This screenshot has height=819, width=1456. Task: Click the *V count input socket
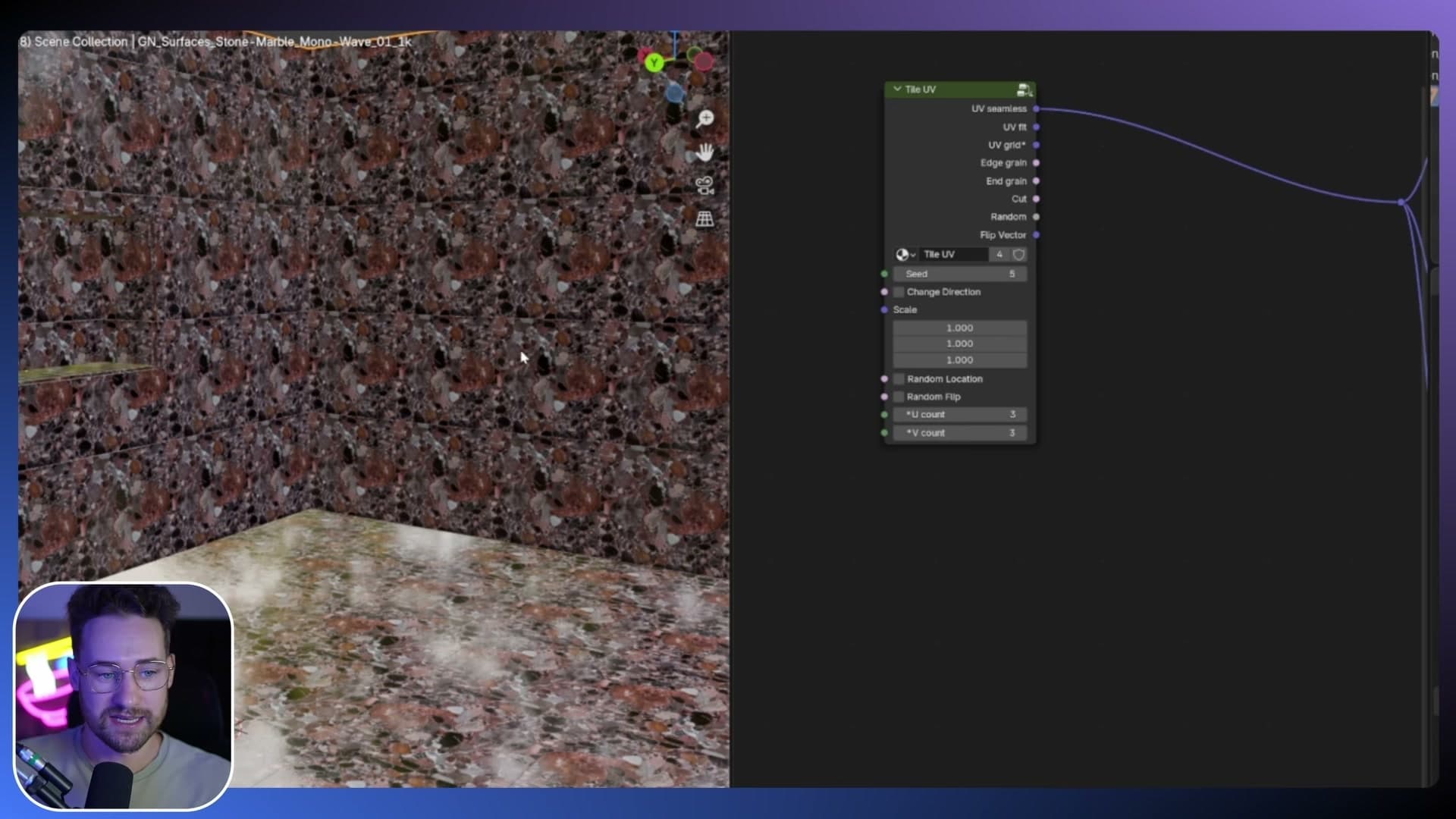[884, 433]
